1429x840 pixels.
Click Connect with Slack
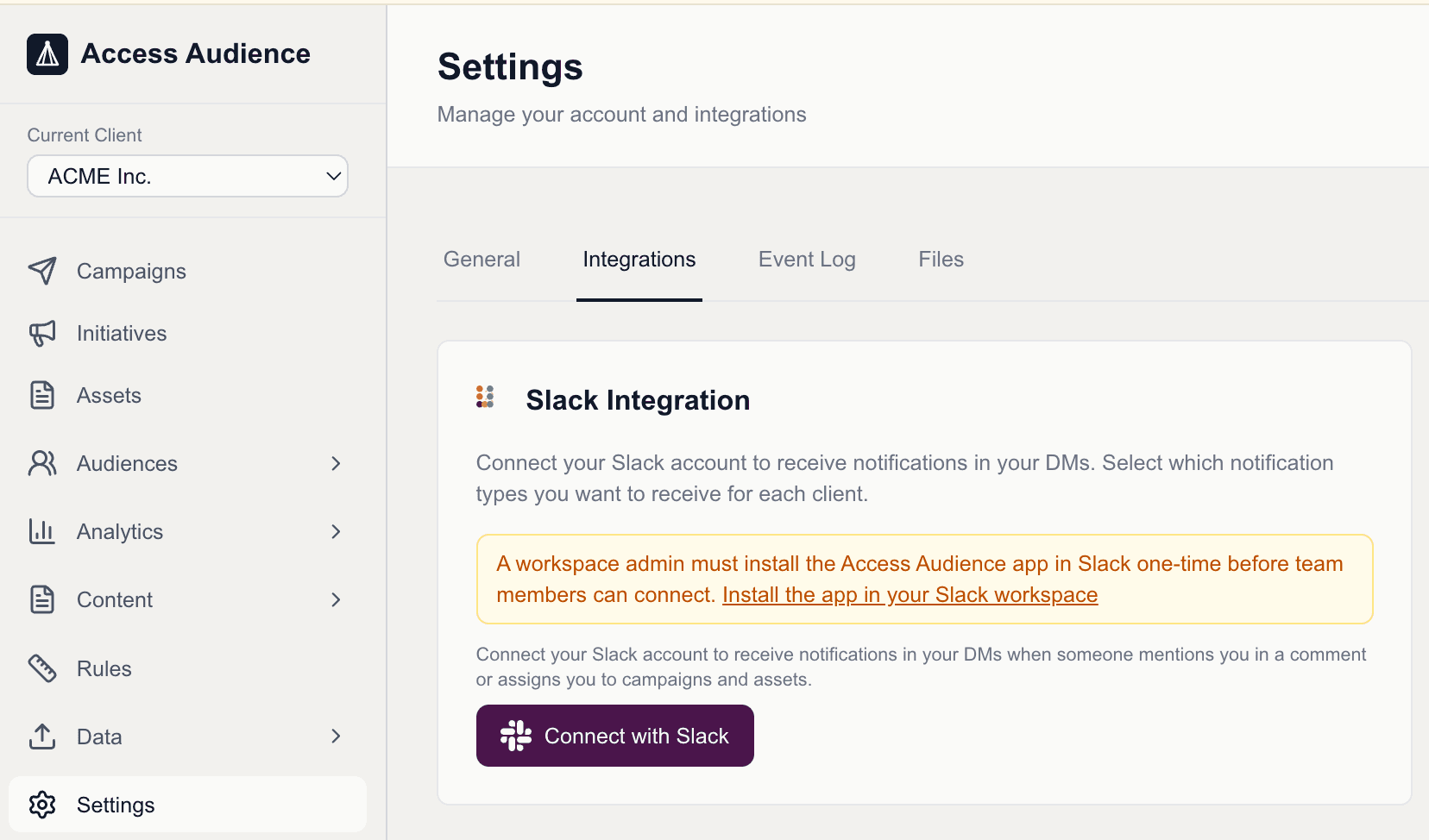(614, 736)
